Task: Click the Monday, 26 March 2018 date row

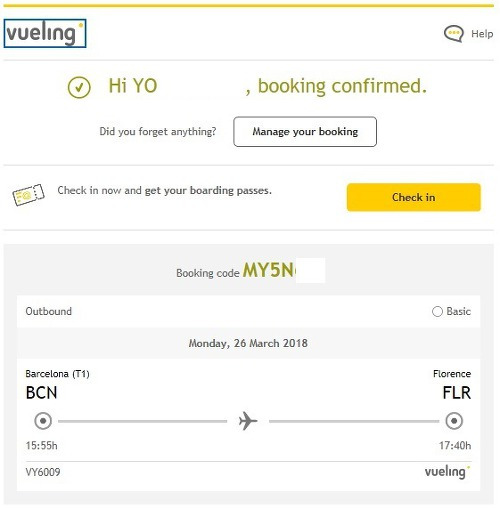Action: point(248,343)
